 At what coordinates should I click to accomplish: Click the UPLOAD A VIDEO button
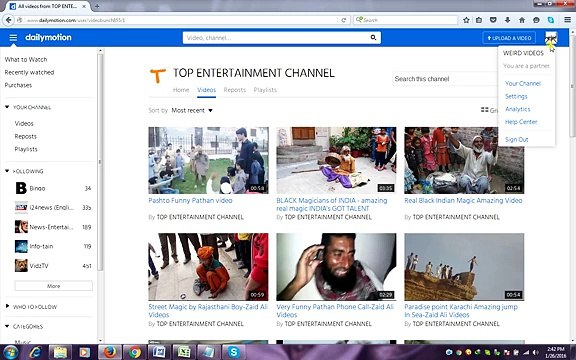tap(509, 38)
